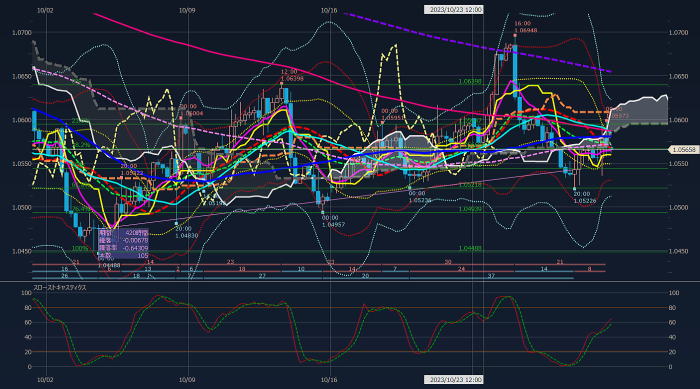Click 1.0550 on the right price axis
The image size is (700, 389).
point(679,164)
